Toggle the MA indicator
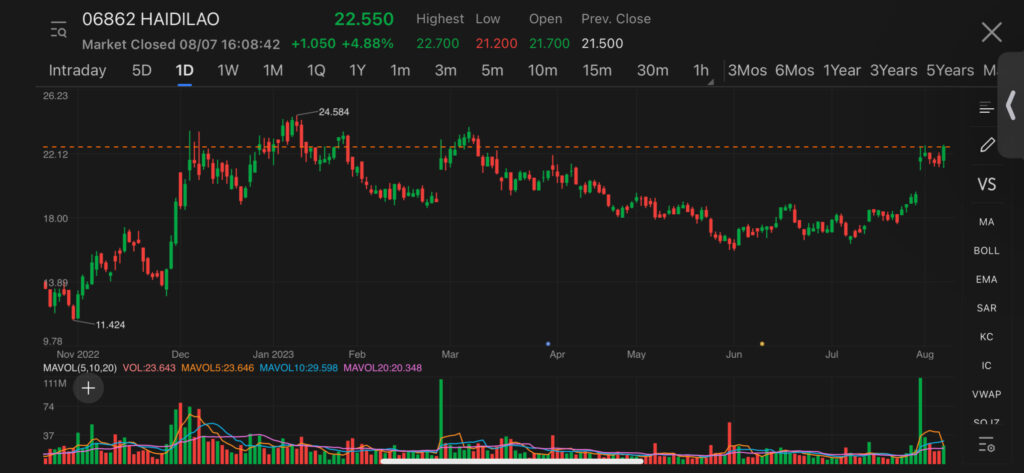The width and height of the screenshot is (1024, 473). 986,222
